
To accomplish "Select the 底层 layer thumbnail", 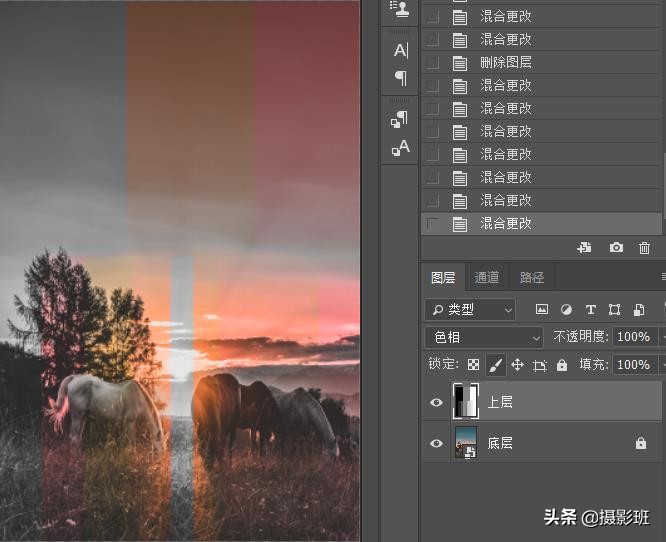I will tap(466, 443).
